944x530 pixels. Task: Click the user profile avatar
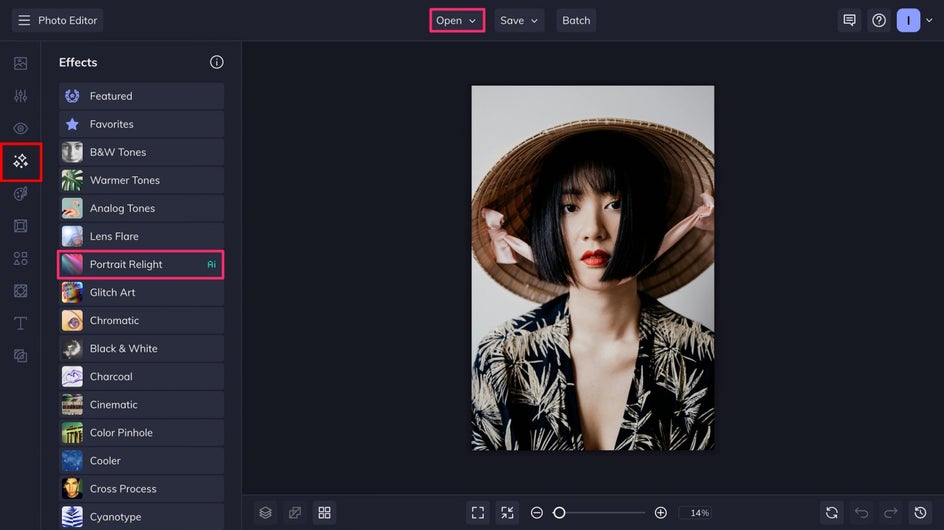[x=908, y=20]
